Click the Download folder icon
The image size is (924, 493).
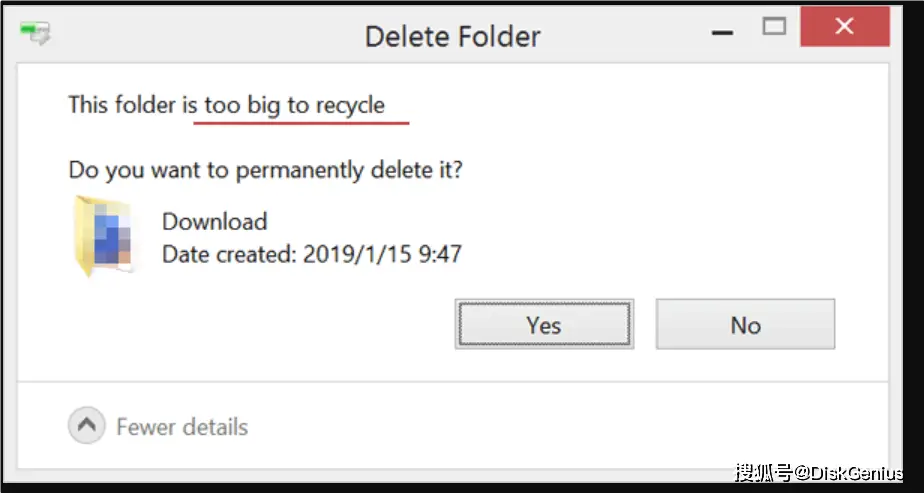pos(86,237)
